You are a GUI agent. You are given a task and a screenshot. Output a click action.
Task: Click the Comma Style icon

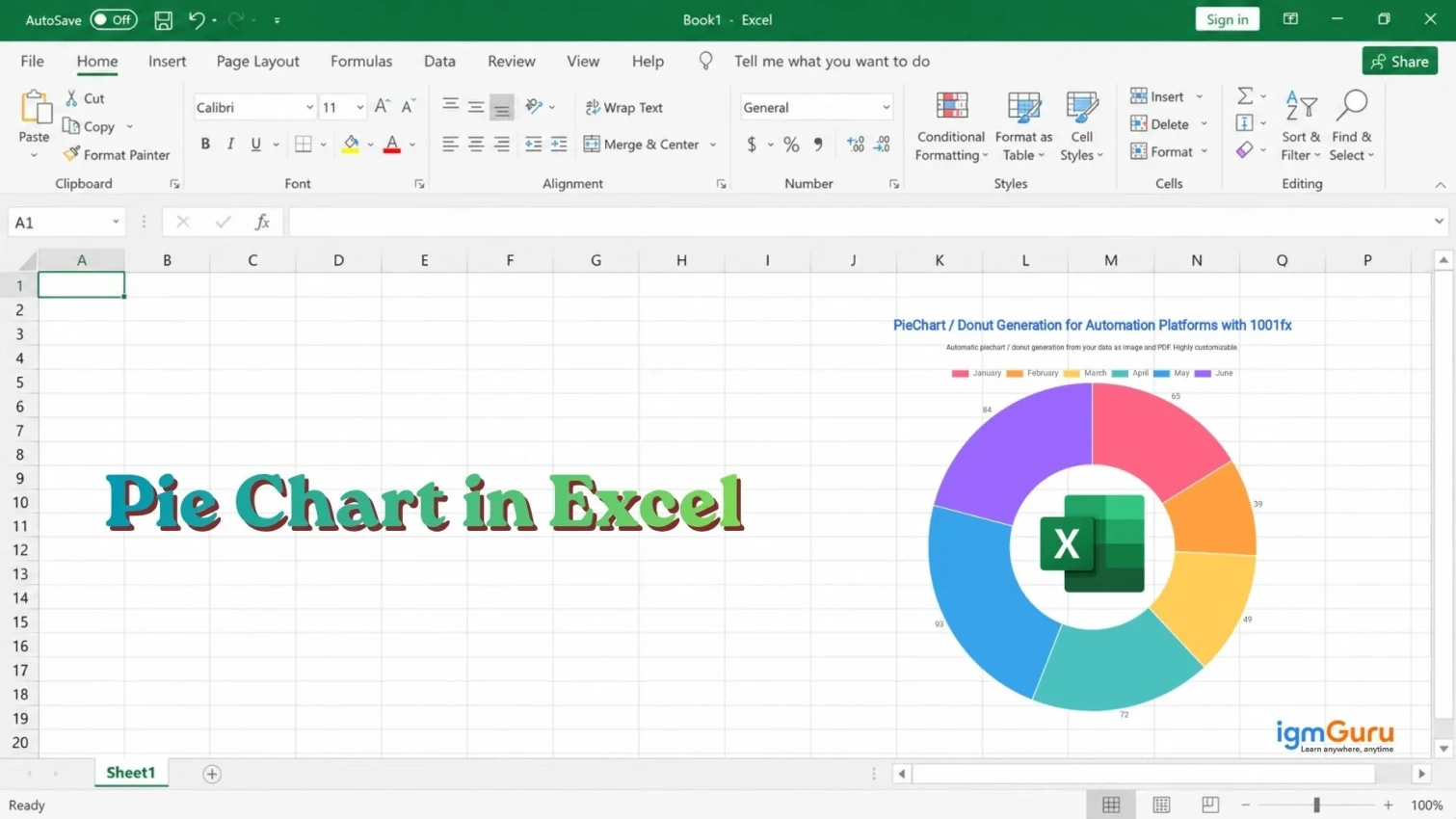point(818,145)
